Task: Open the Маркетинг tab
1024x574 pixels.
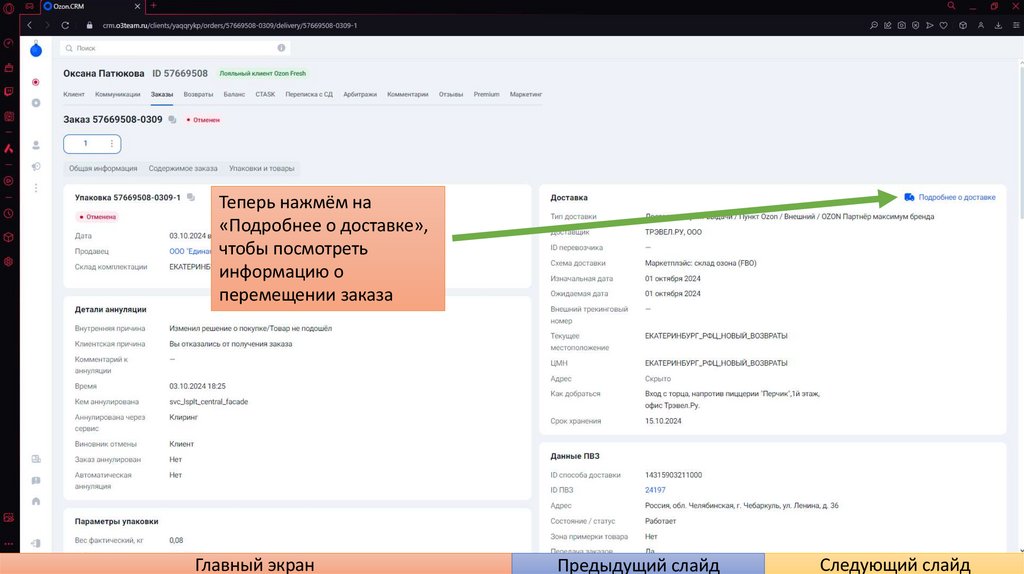Action: tap(526, 94)
